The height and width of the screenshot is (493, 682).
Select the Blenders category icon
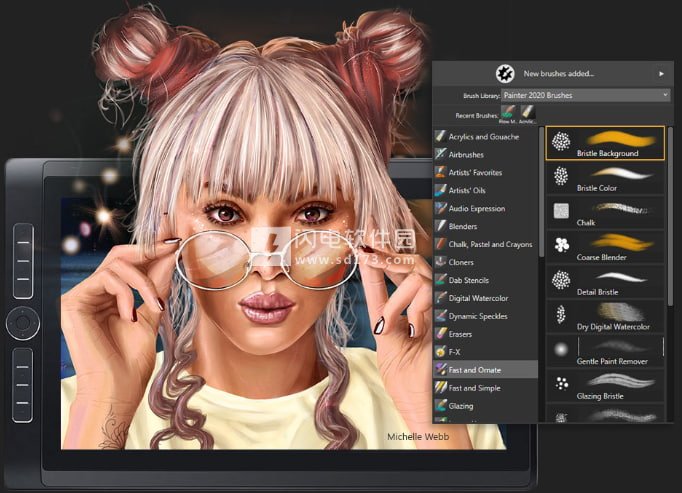[441, 226]
